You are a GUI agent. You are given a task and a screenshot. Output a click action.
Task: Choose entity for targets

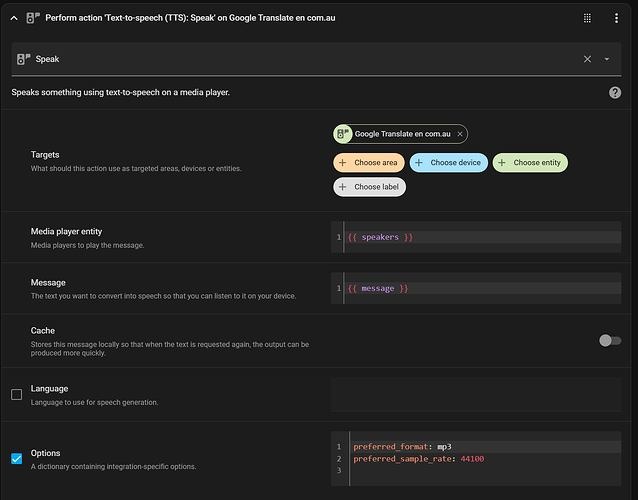pos(530,163)
